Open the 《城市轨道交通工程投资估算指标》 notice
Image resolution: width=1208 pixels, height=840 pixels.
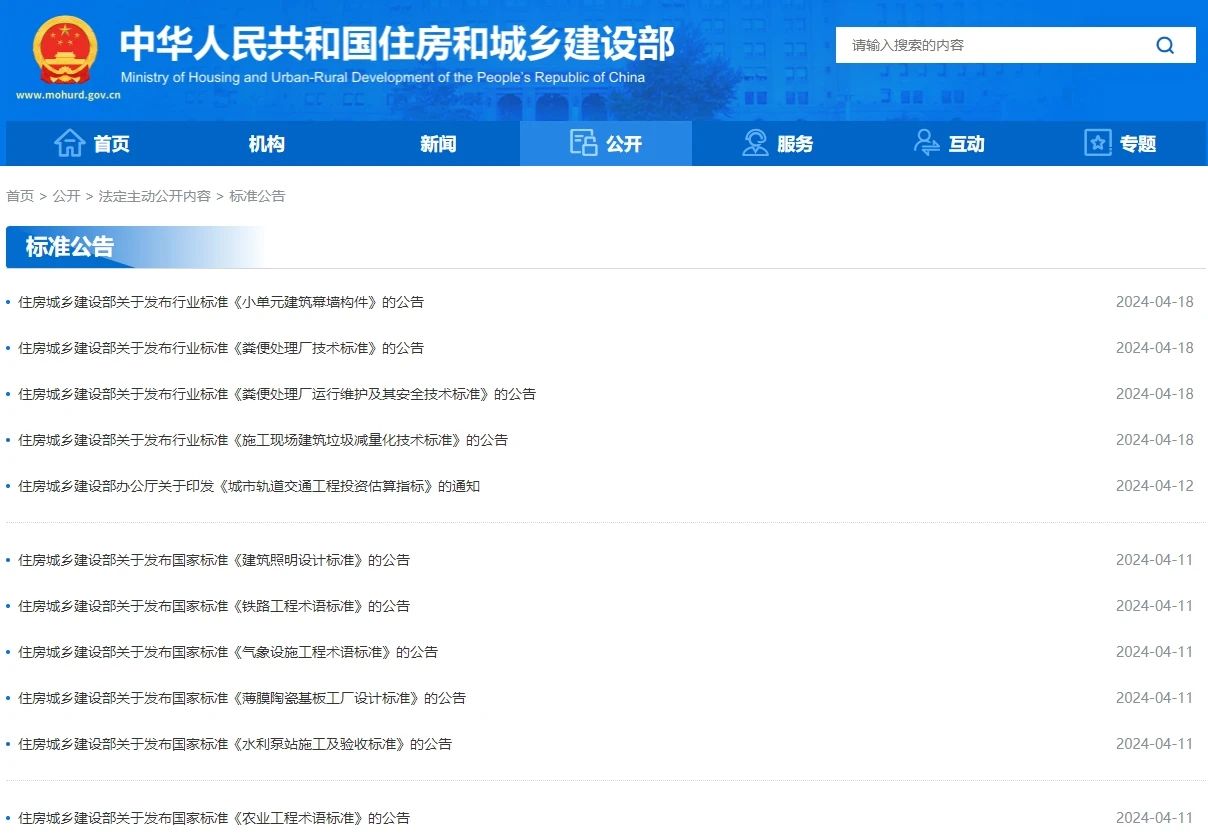click(249, 486)
